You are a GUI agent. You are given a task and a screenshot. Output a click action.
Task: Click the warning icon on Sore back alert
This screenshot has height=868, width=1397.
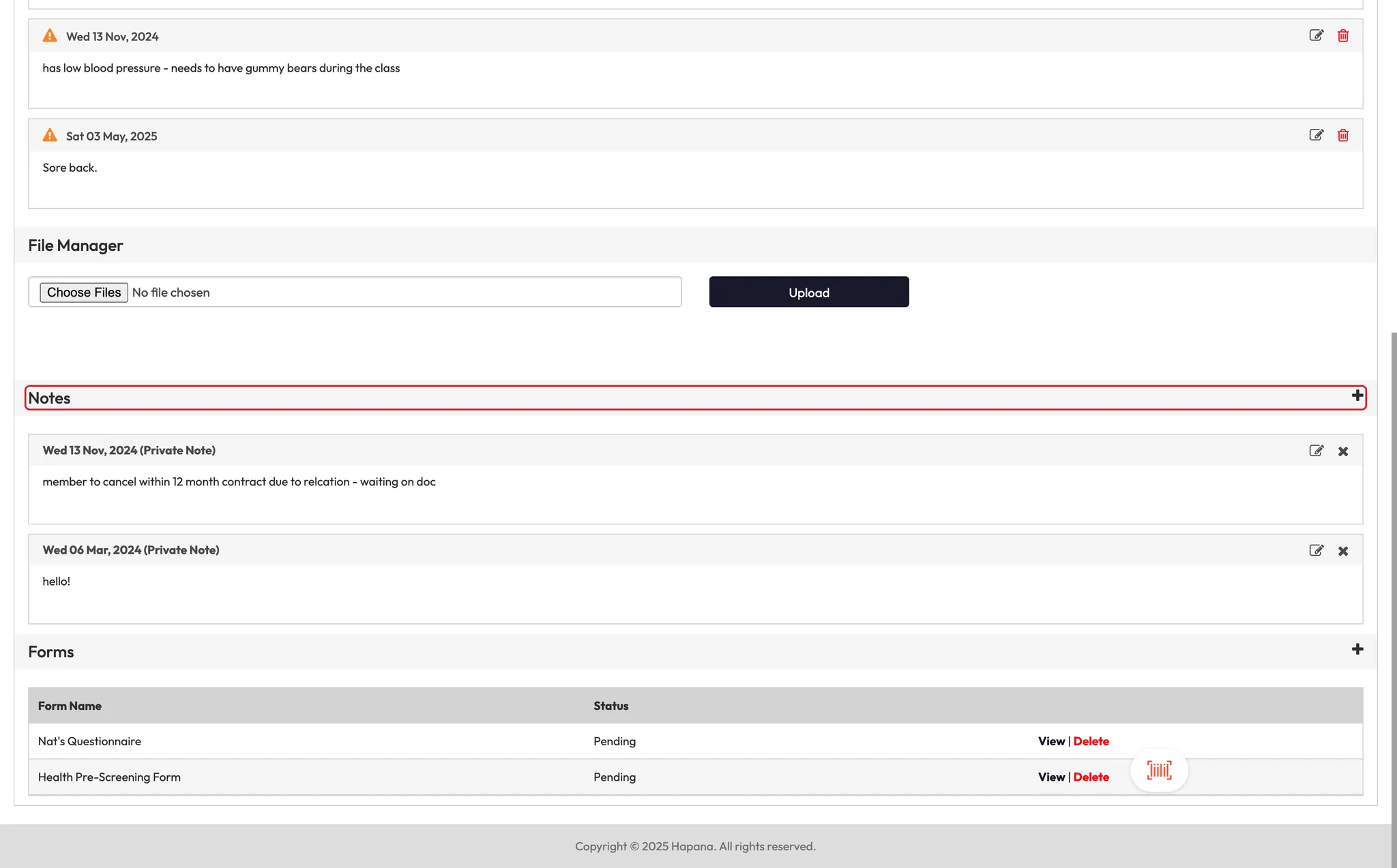50,135
